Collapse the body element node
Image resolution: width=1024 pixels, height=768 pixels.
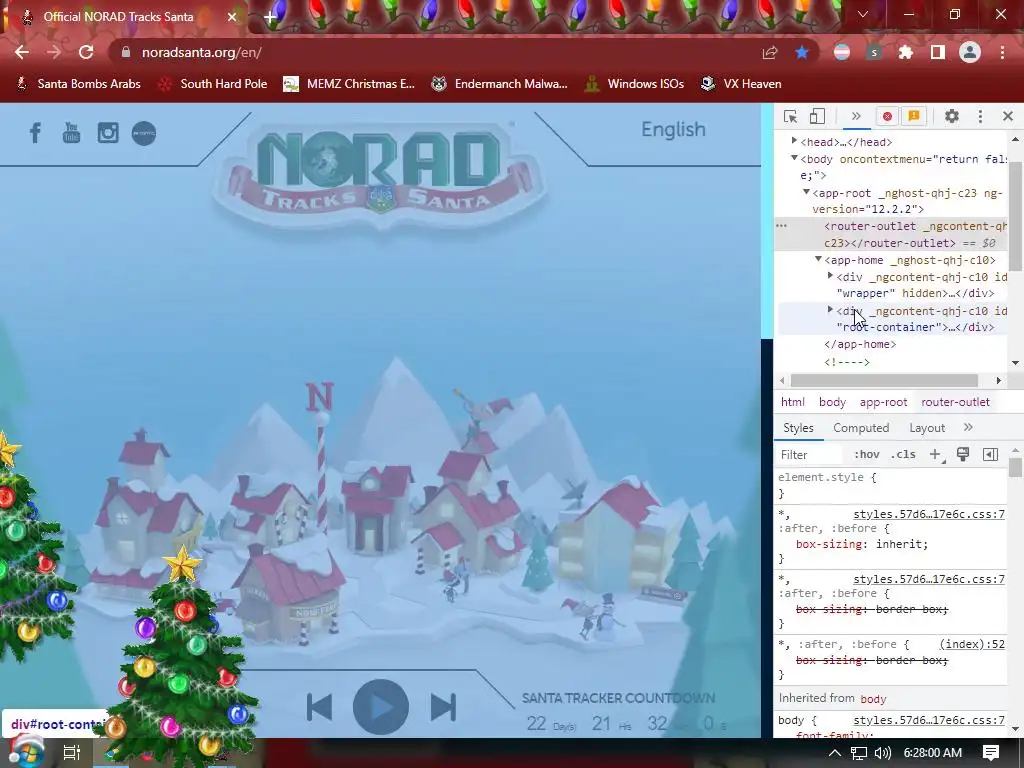(794, 158)
